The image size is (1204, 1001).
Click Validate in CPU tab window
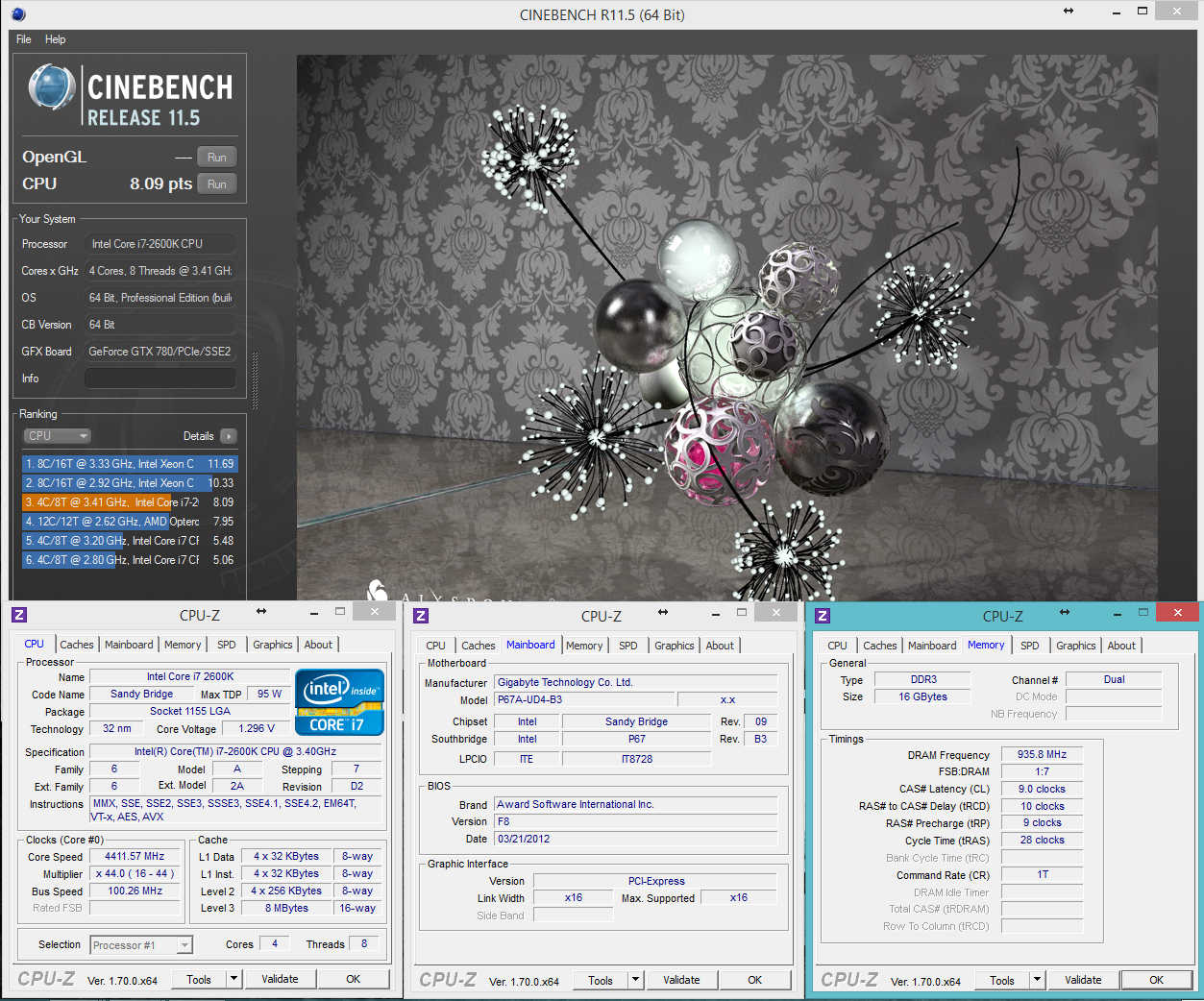(x=280, y=979)
